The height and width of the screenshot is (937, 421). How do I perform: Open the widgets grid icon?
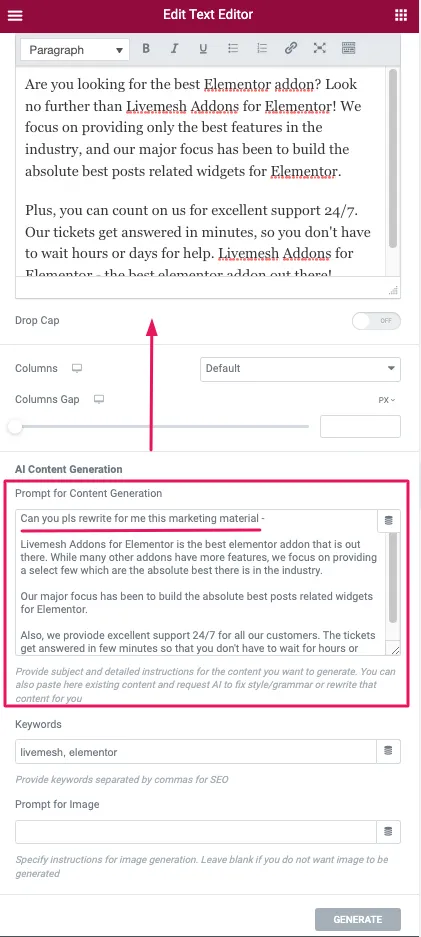[401, 15]
